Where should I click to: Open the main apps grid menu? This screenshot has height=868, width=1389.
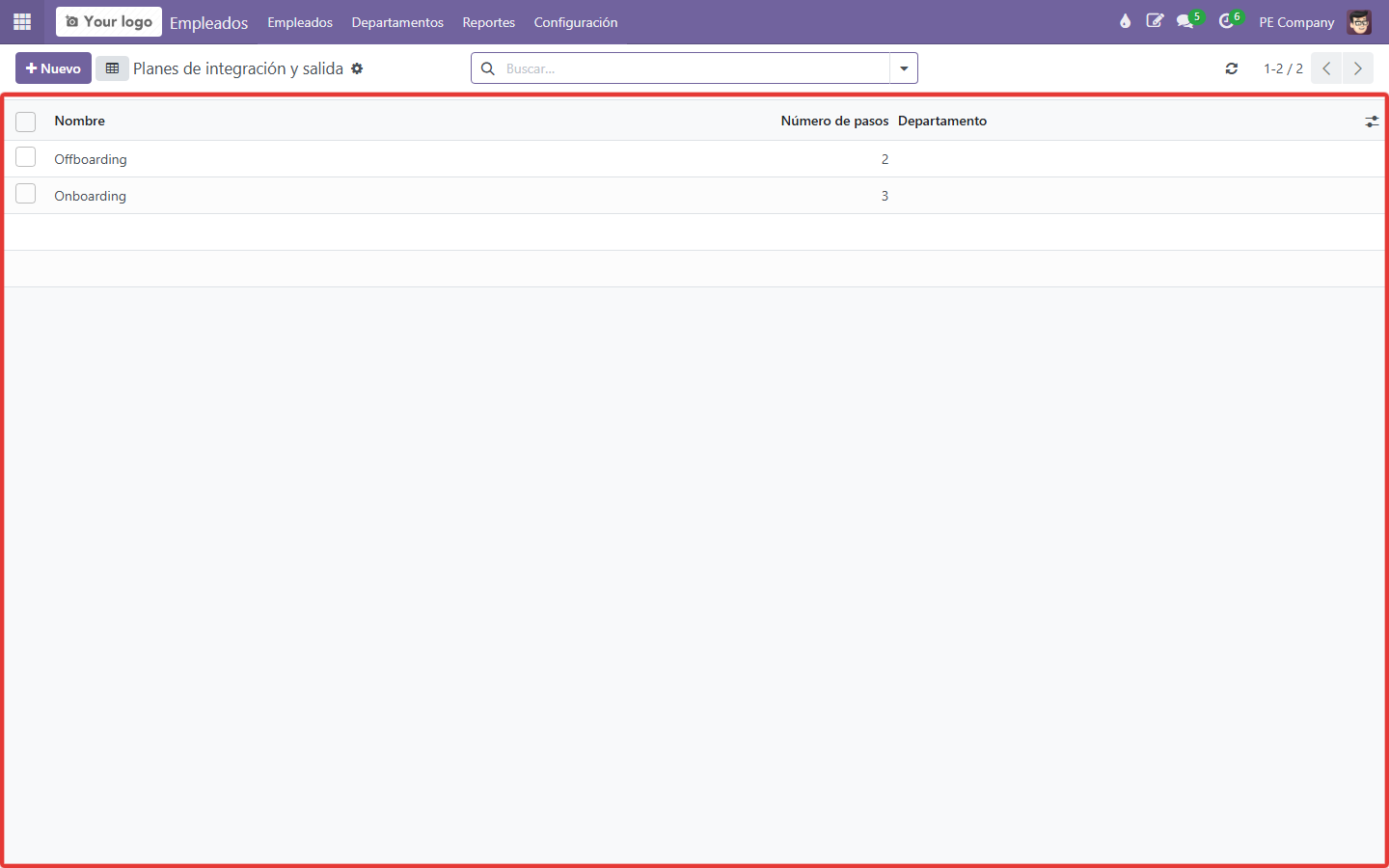(x=22, y=21)
